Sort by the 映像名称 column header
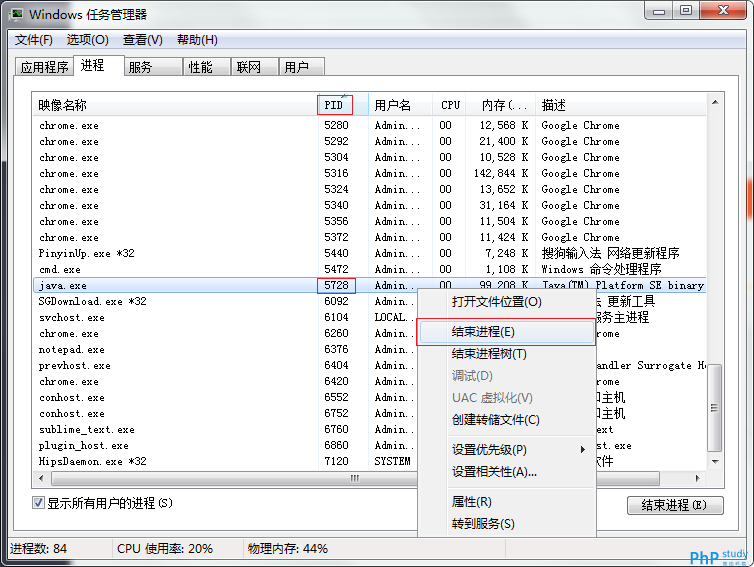Screen dimensions: 754x567 pyautogui.click(x=175, y=105)
